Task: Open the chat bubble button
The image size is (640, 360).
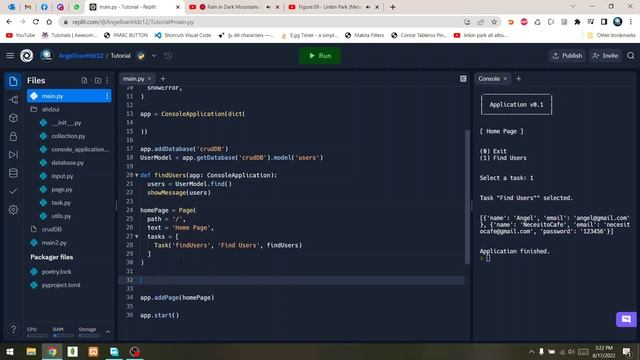Action: pos(626,319)
